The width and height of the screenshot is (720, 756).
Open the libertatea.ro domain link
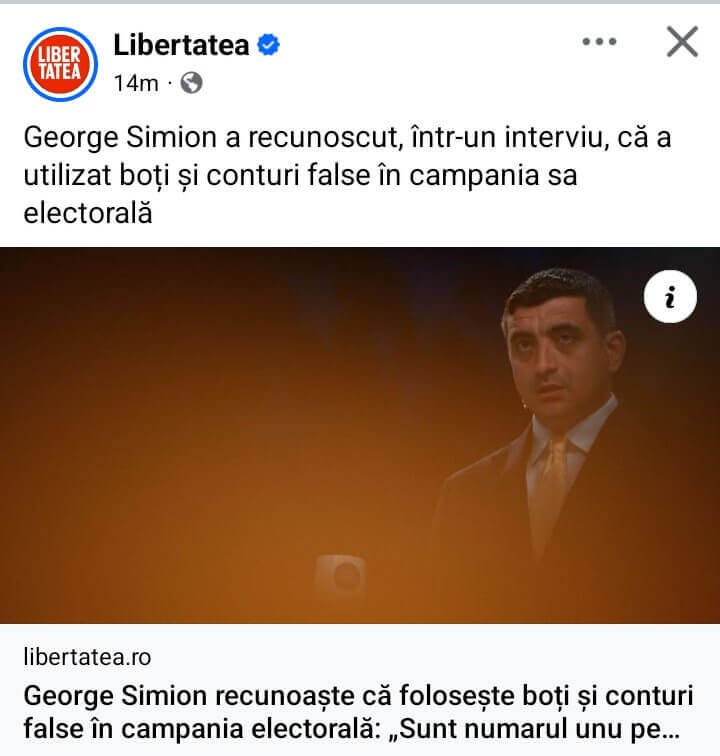pyautogui.click(x=87, y=657)
